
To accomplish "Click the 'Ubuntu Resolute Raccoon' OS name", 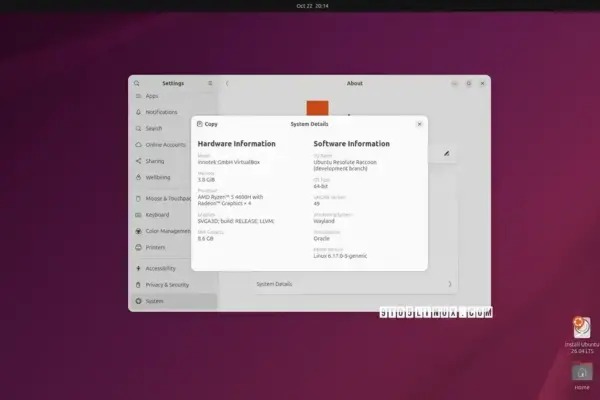I will [345, 162].
